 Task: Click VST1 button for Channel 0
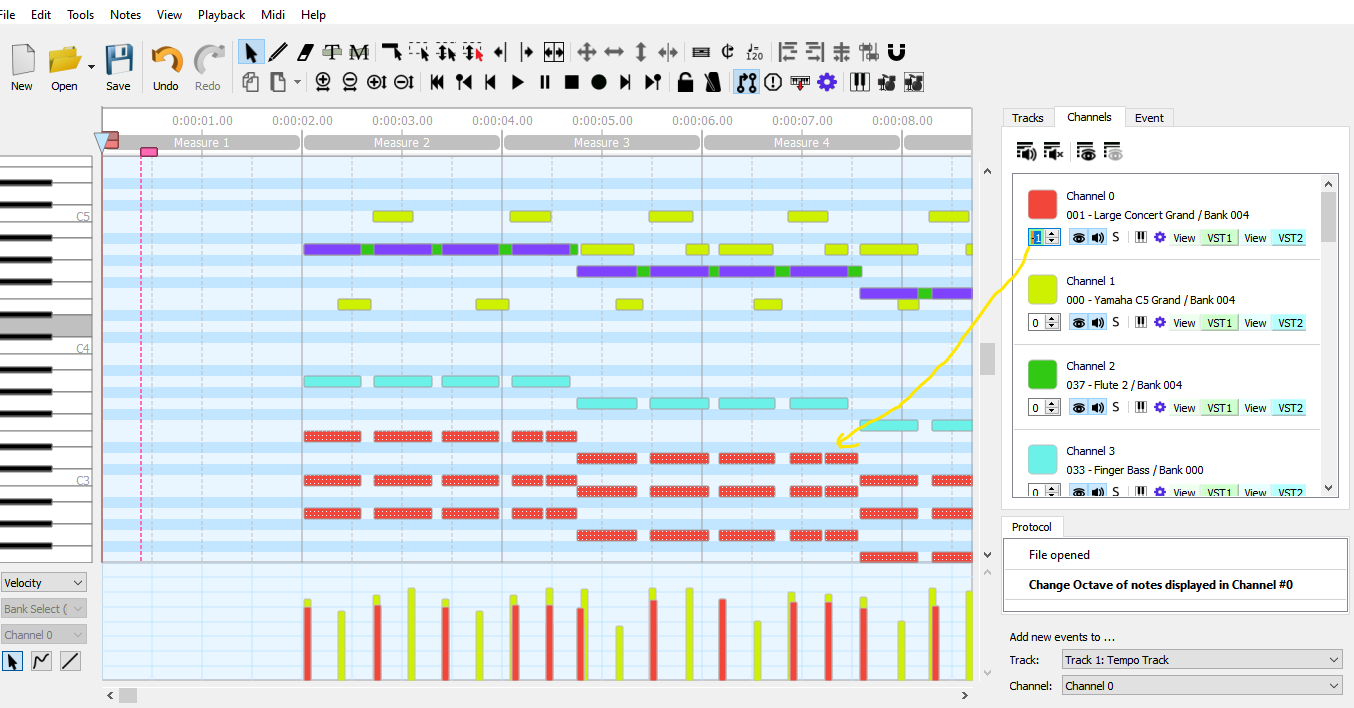click(x=1219, y=238)
